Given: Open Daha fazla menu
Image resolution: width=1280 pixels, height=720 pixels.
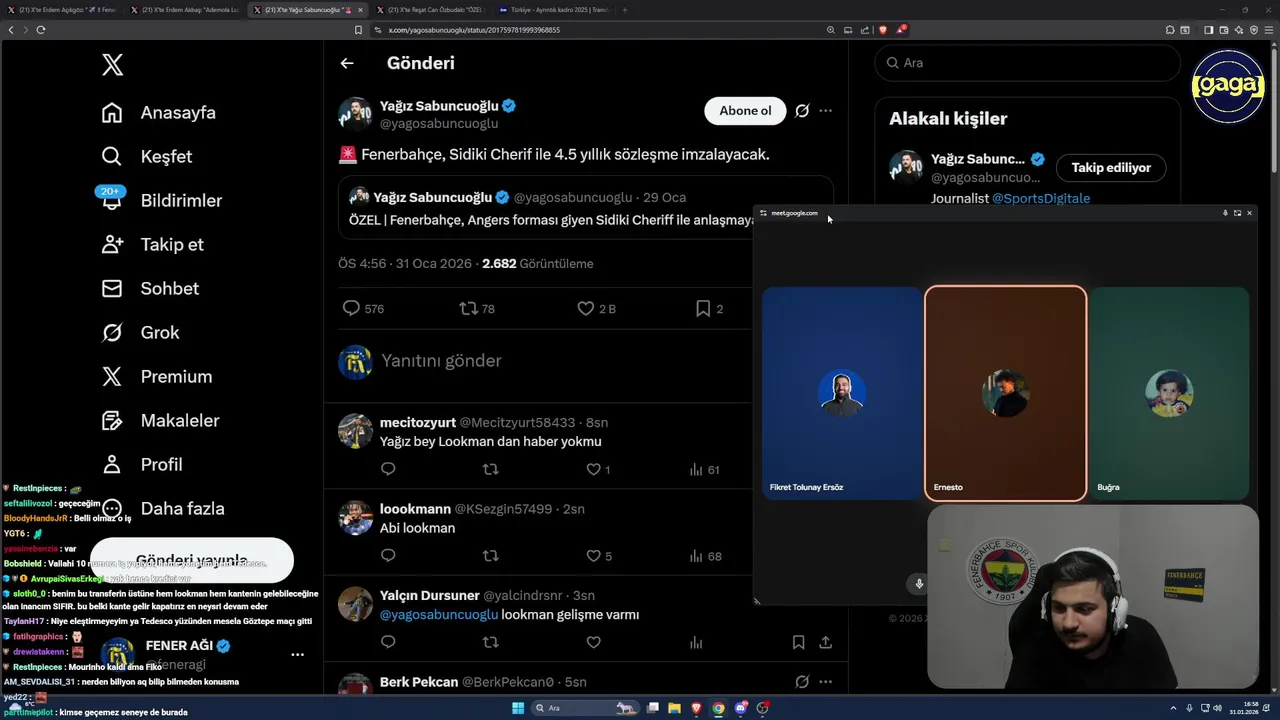Looking at the screenshot, I should click(x=163, y=509).
